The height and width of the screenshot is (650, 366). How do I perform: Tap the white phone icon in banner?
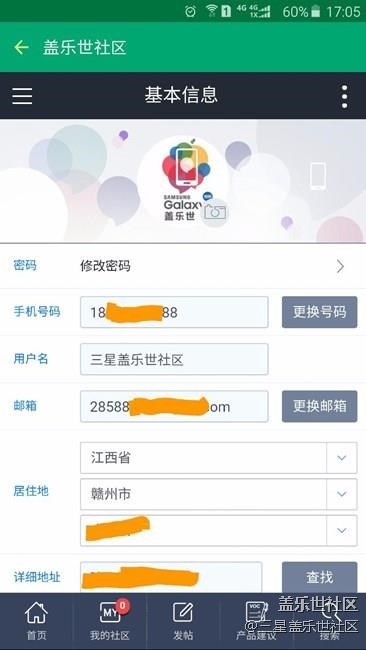318,176
